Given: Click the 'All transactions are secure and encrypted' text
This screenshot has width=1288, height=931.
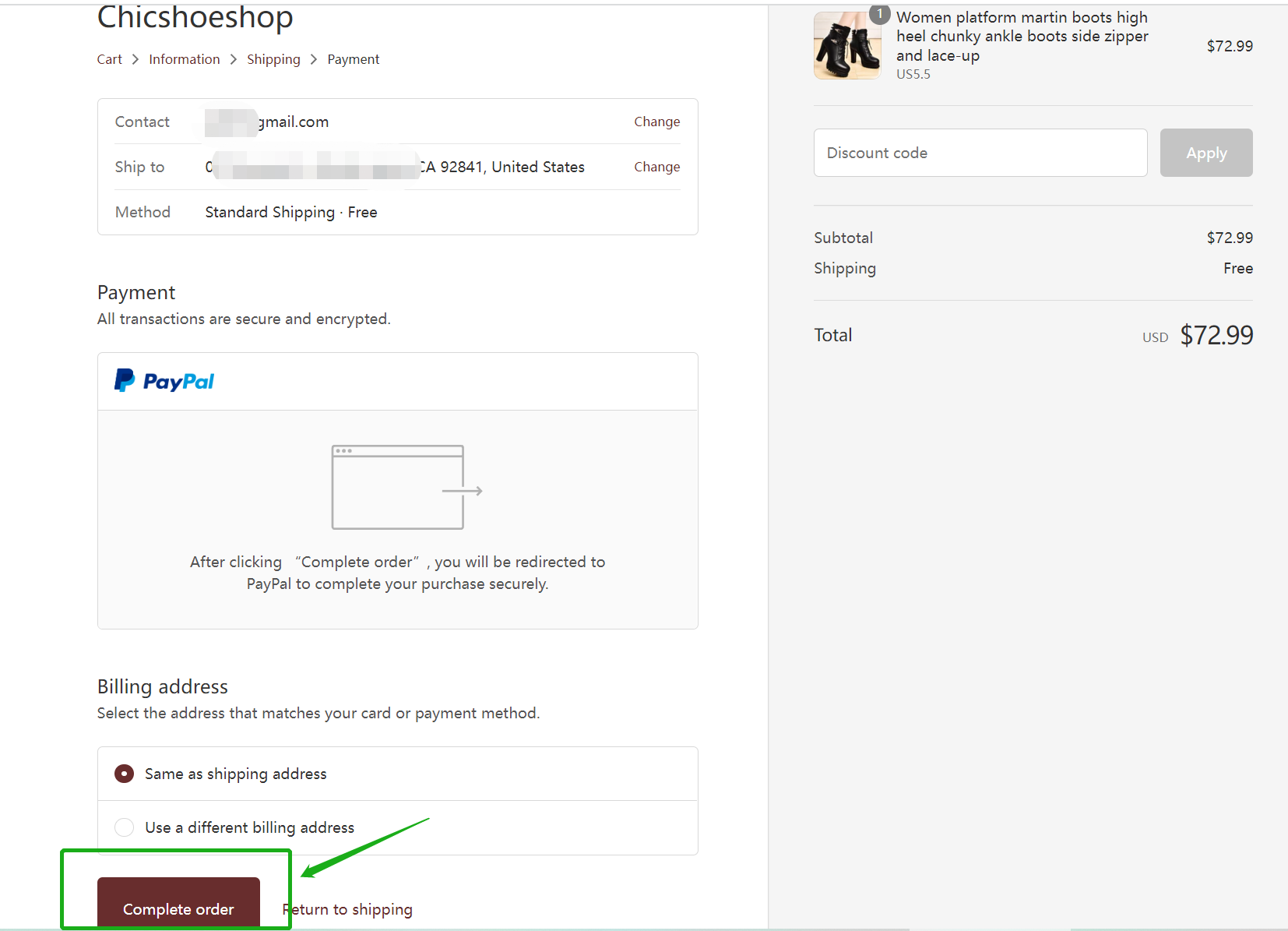Looking at the screenshot, I should pyautogui.click(x=244, y=319).
